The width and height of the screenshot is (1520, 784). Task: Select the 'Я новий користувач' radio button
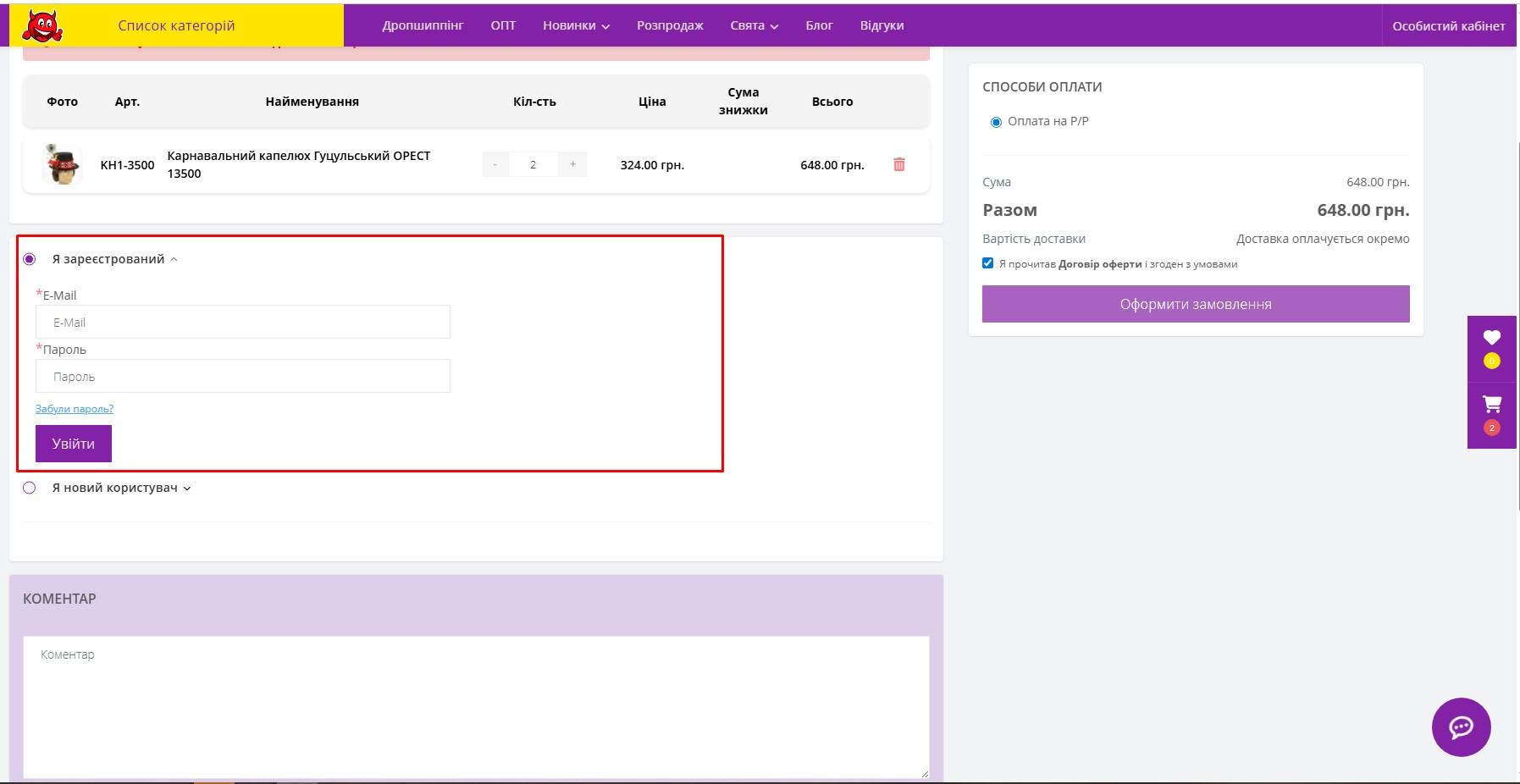[x=30, y=488]
